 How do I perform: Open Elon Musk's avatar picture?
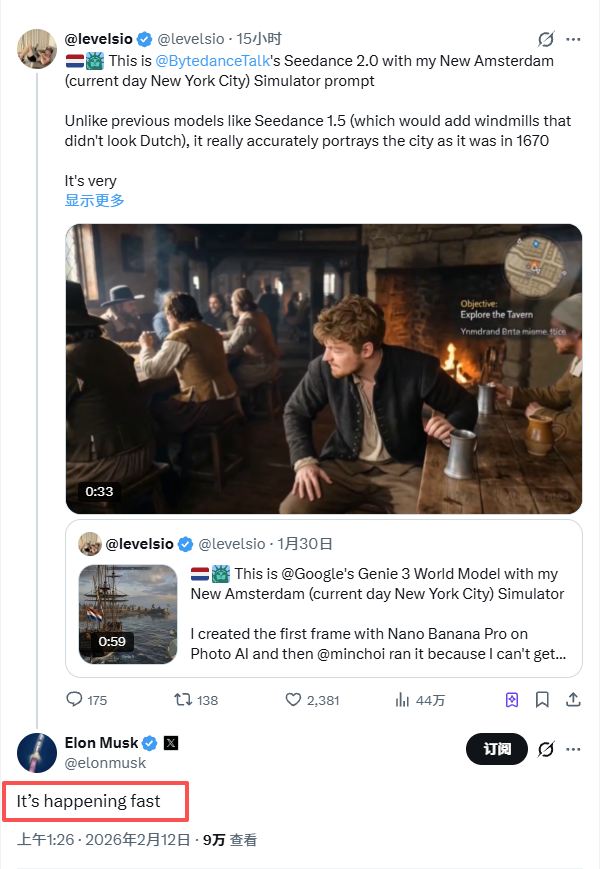pyautogui.click(x=37, y=751)
